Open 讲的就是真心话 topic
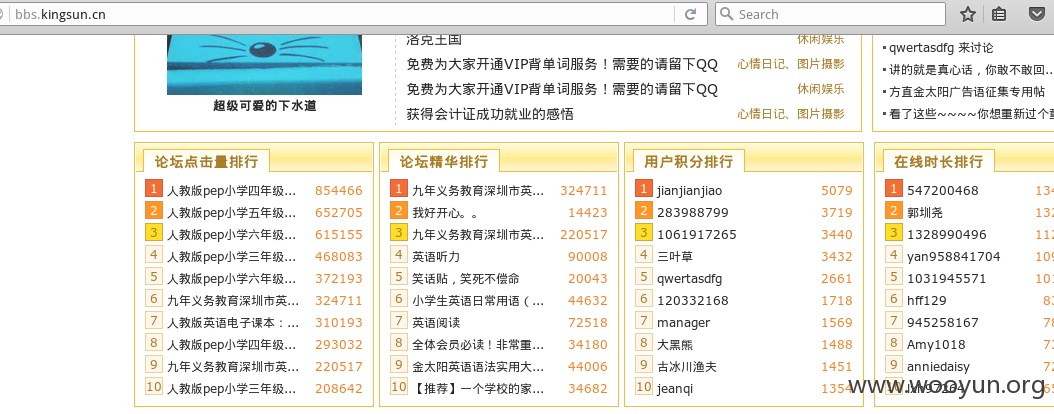1054x414 pixels. [971, 70]
